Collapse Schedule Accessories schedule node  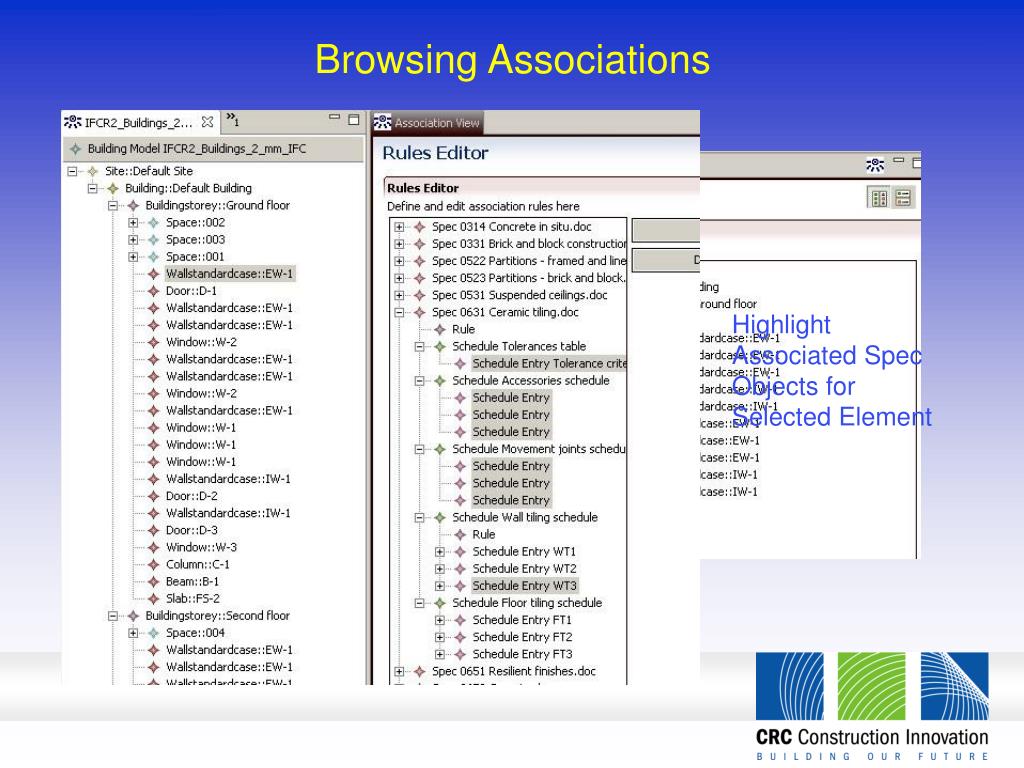[x=420, y=381]
